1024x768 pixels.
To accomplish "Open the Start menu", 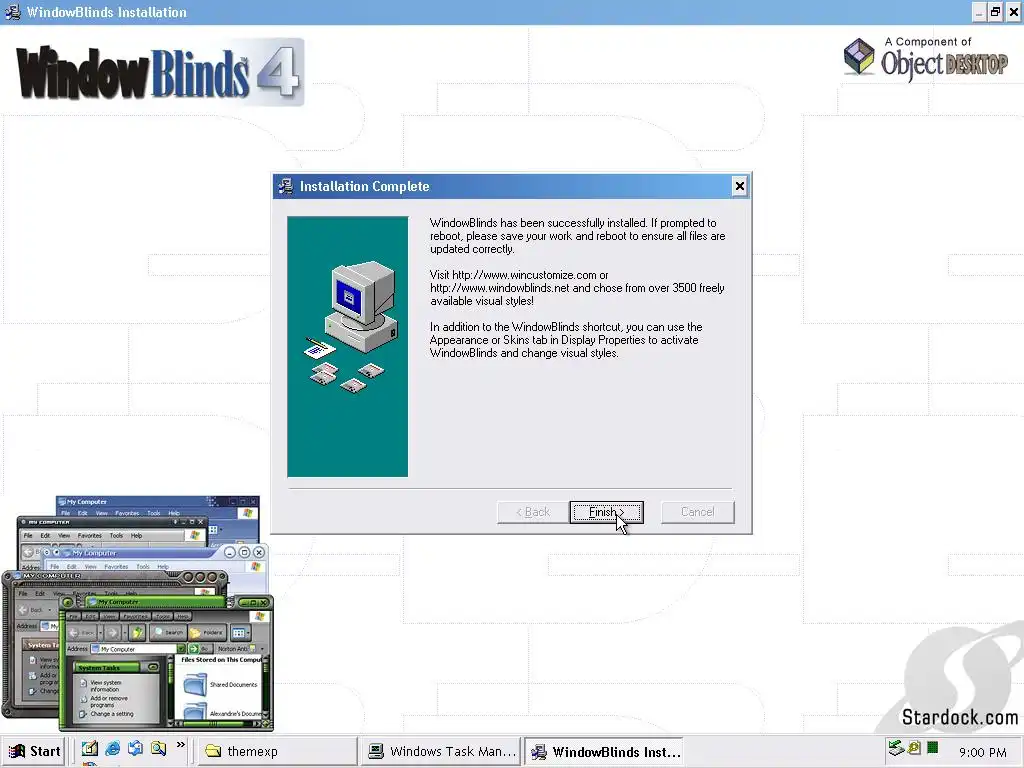I will 35,751.
